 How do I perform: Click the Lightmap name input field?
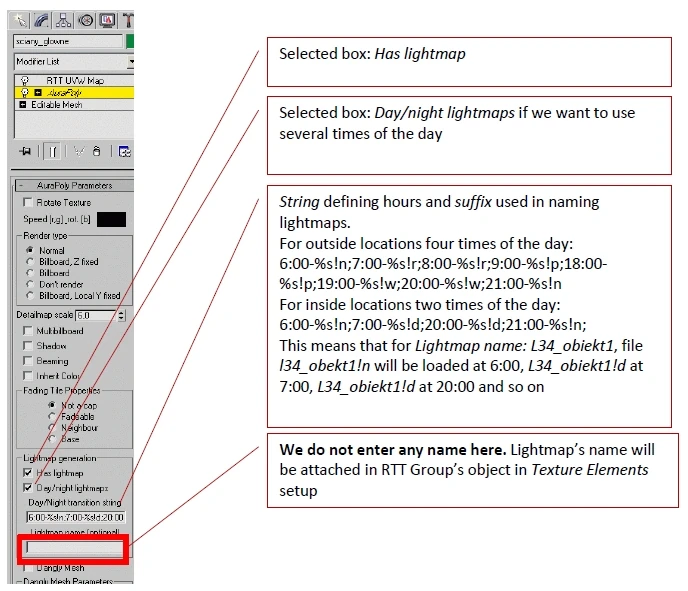click(75, 548)
